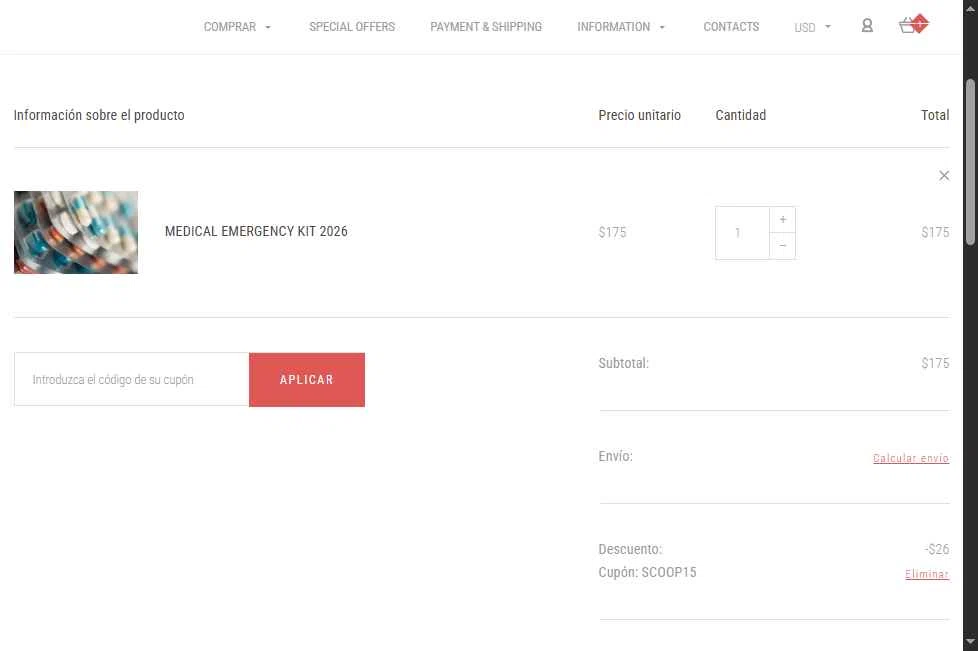The height and width of the screenshot is (651, 978).
Task: Click the coupon code input field
Action: coord(132,380)
